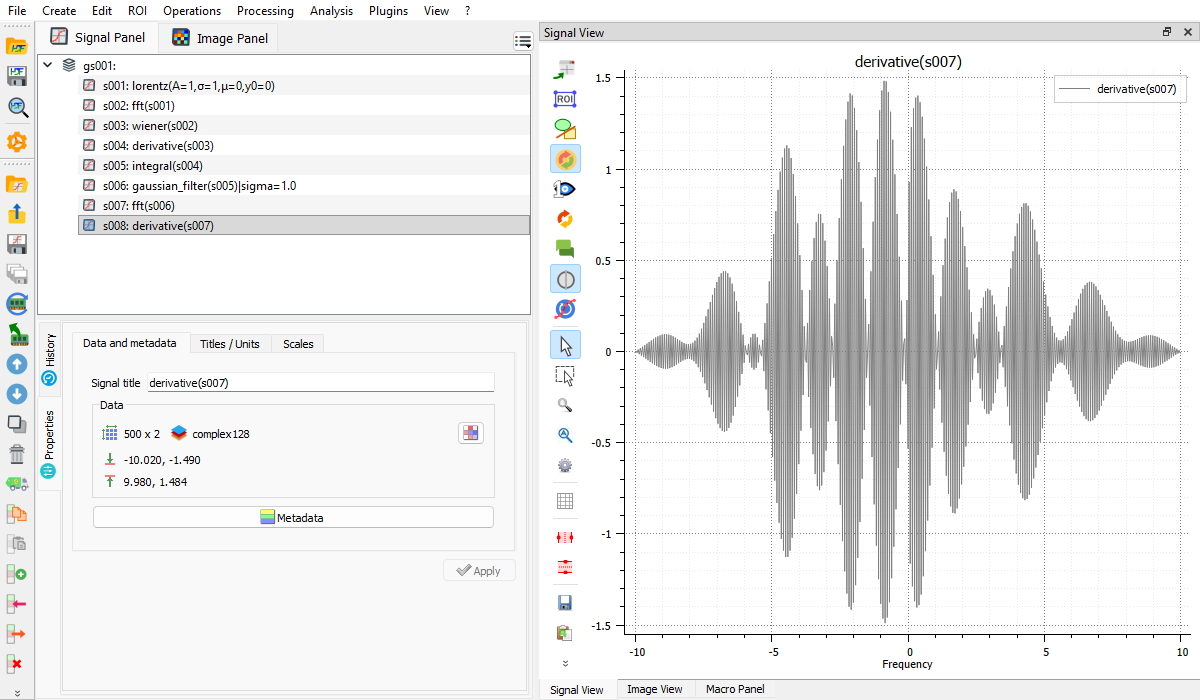Open the Analysis menu

click(331, 11)
